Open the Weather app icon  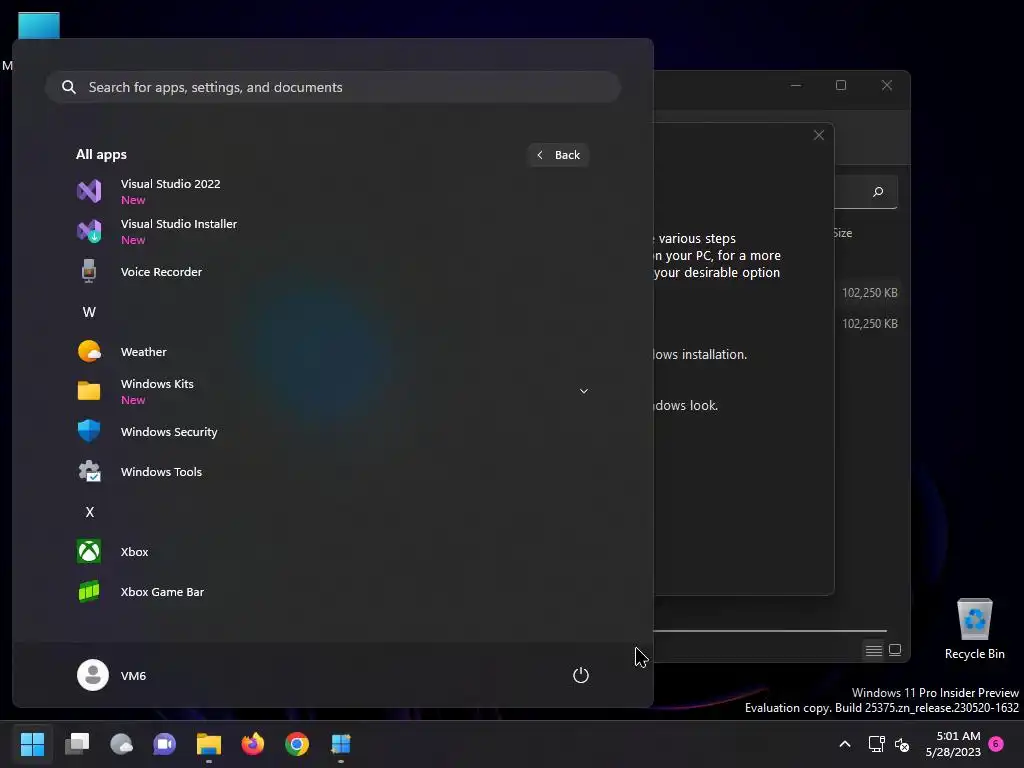[89, 351]
